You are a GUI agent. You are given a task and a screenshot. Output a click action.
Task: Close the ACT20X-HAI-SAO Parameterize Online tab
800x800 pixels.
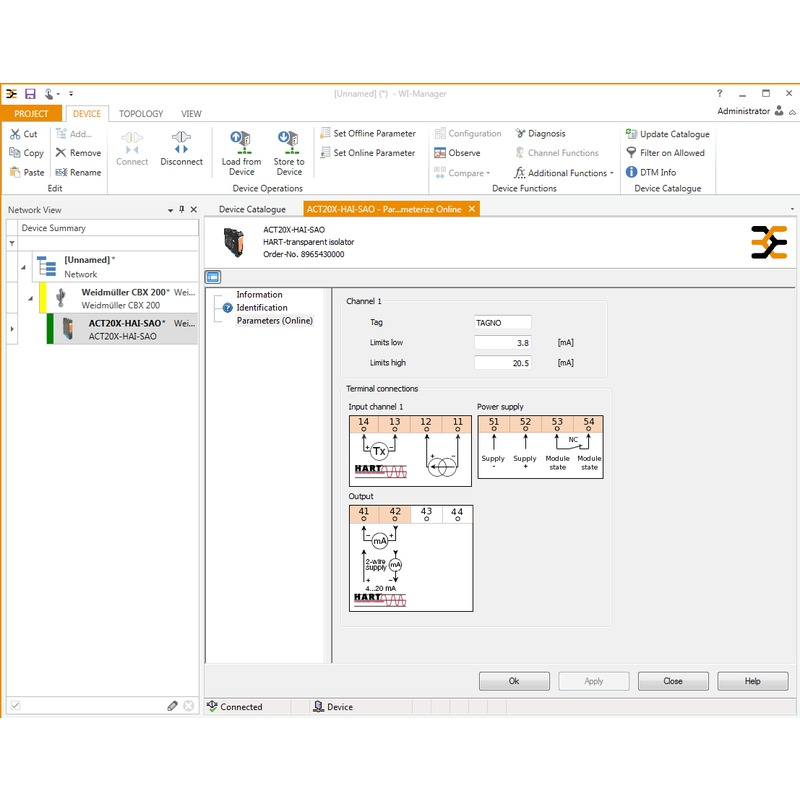[x=472, y=209]
